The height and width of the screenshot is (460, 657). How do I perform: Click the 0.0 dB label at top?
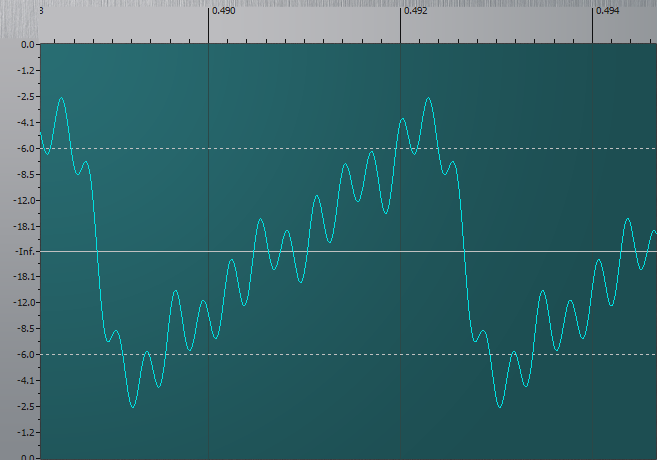[28, 45]
